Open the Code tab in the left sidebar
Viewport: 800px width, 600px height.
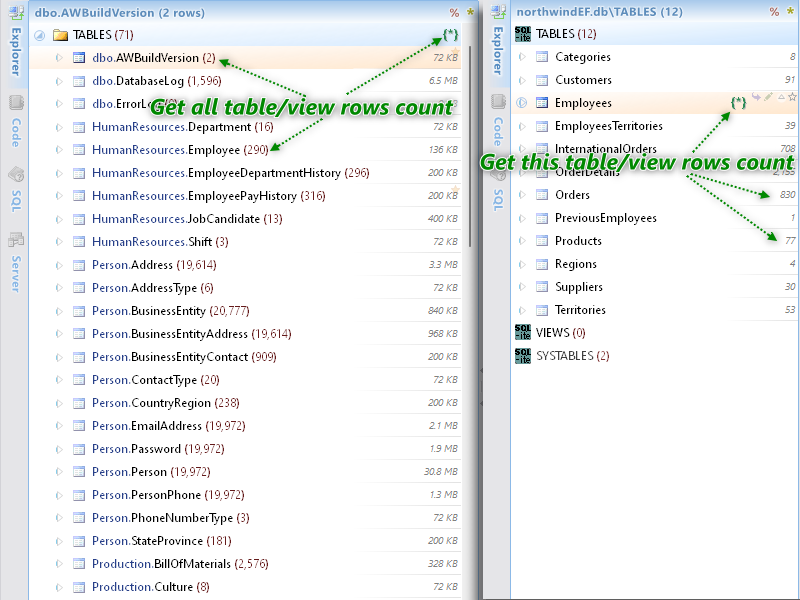[x=16, y=133]
